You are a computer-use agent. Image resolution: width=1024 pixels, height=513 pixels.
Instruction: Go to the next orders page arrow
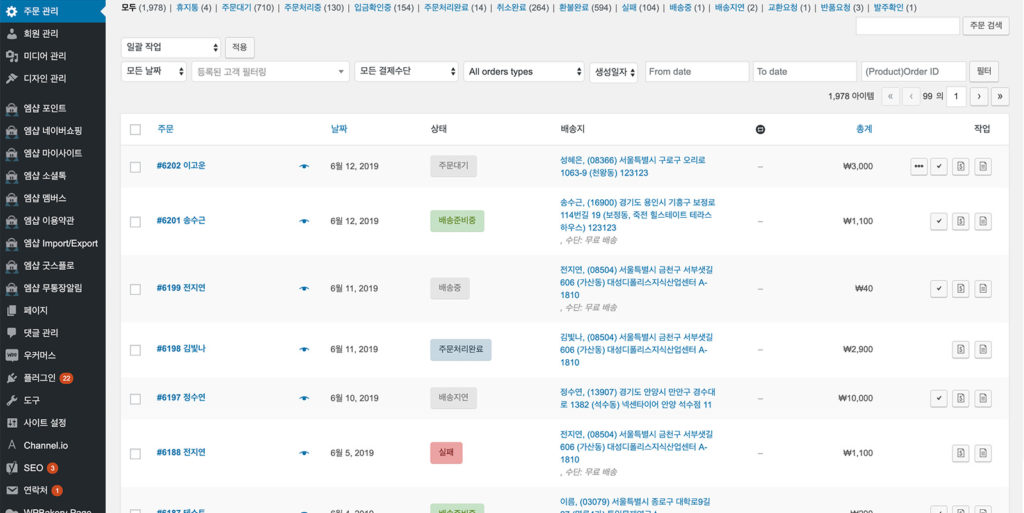(979, 96)
